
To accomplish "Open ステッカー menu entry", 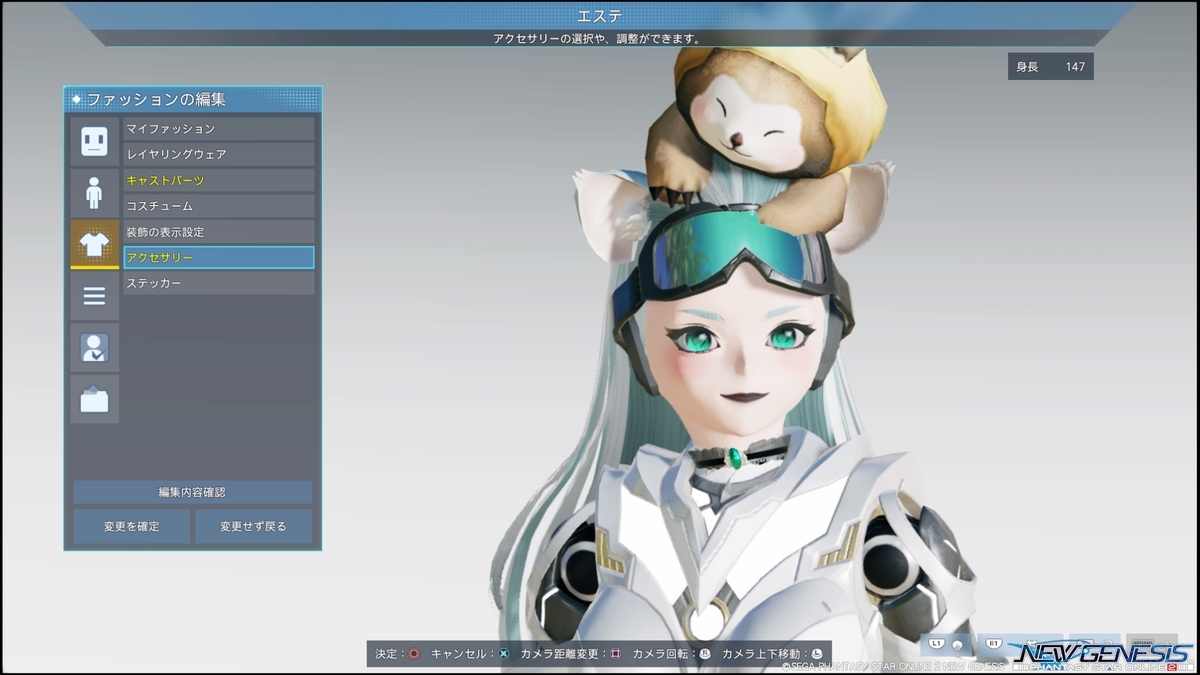I will pyautogui.click(x=218, y=283).
